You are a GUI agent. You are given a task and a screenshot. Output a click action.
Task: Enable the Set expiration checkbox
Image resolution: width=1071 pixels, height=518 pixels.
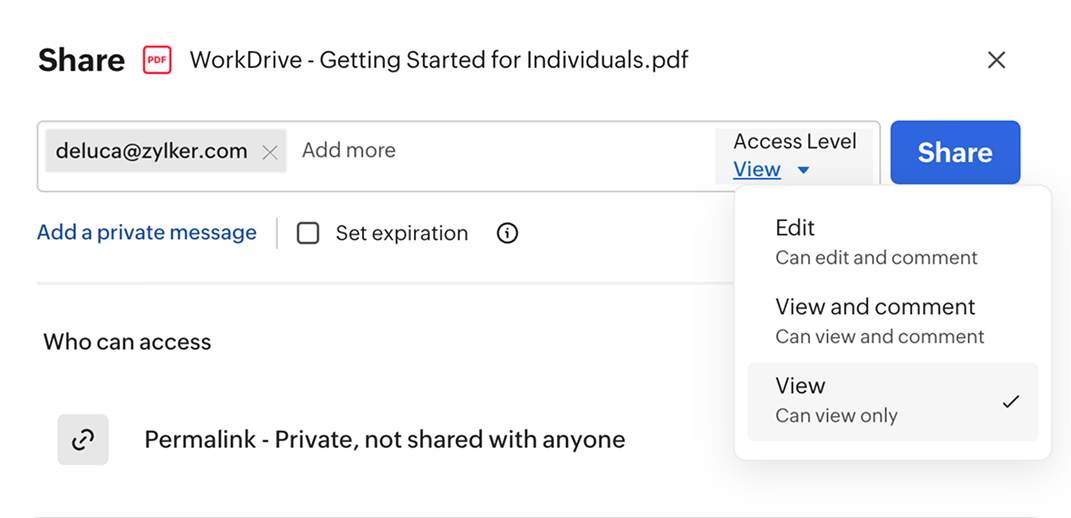click(308, 233)
